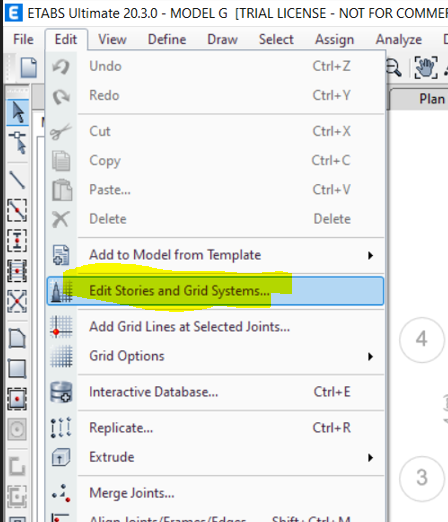Click the Redo arrow icon

tap(61, 96)
